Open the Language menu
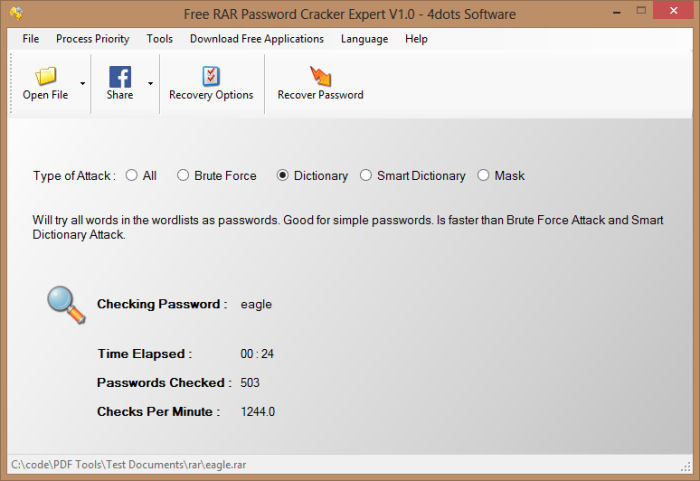This screenshot has height=481, width=700. [x=364, y=39]
